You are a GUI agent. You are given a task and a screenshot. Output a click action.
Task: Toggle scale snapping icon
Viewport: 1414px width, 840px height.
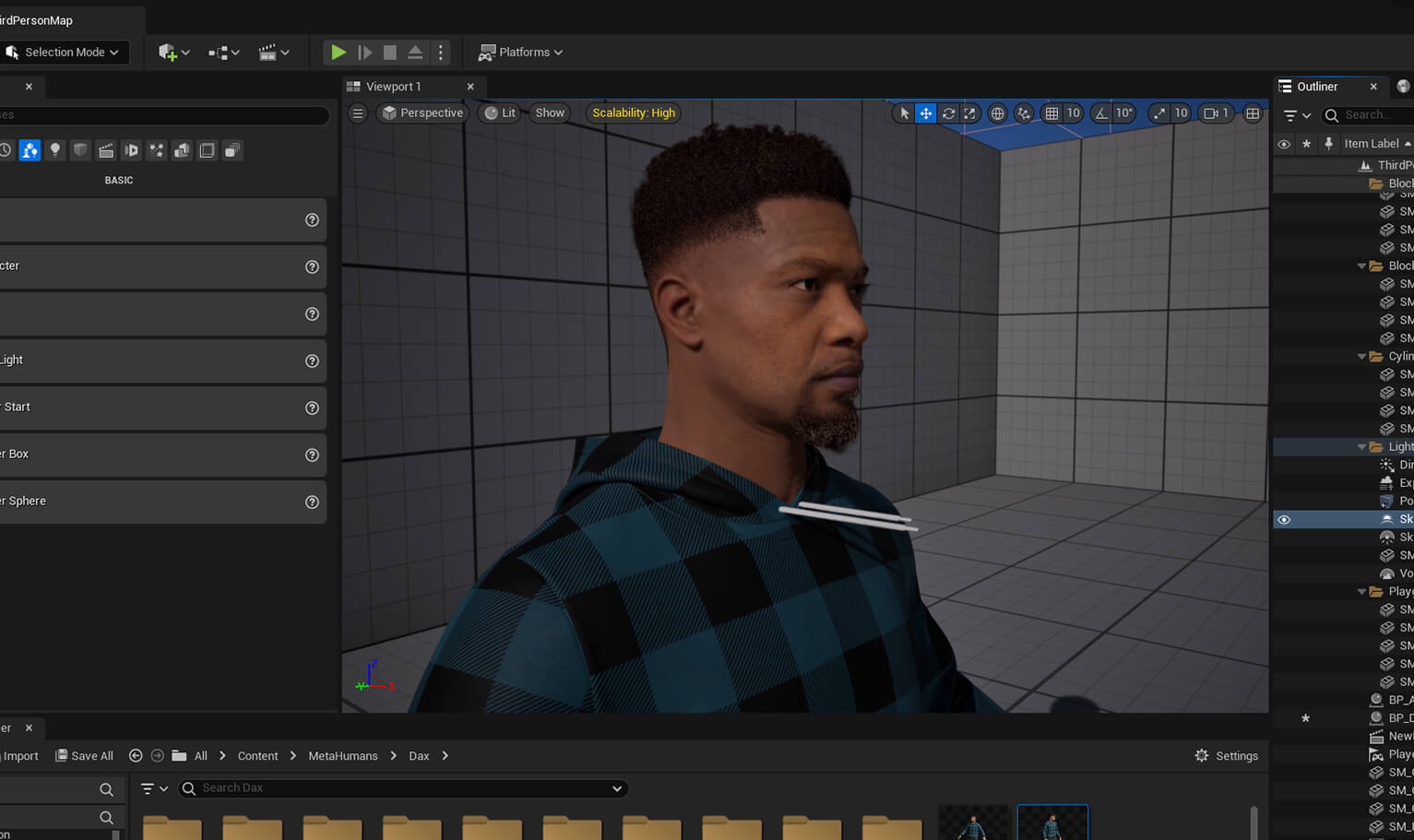coord(1159,113)
